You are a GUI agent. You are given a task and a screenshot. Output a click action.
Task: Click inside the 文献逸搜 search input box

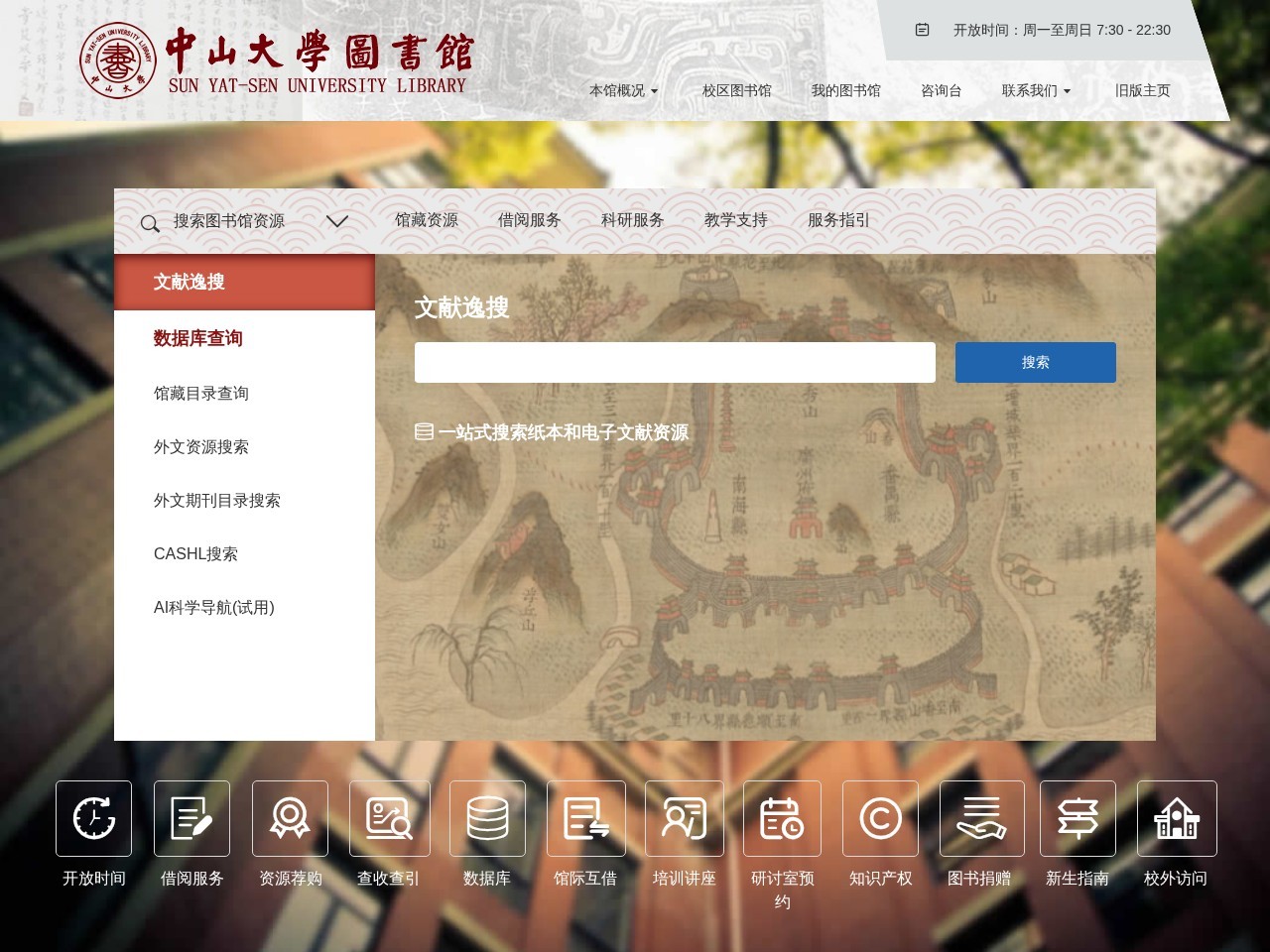click(675, 362)
